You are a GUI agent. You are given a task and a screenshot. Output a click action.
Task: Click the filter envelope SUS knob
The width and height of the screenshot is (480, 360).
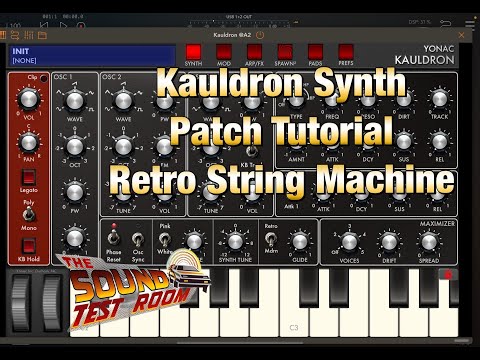coord(404,142)
